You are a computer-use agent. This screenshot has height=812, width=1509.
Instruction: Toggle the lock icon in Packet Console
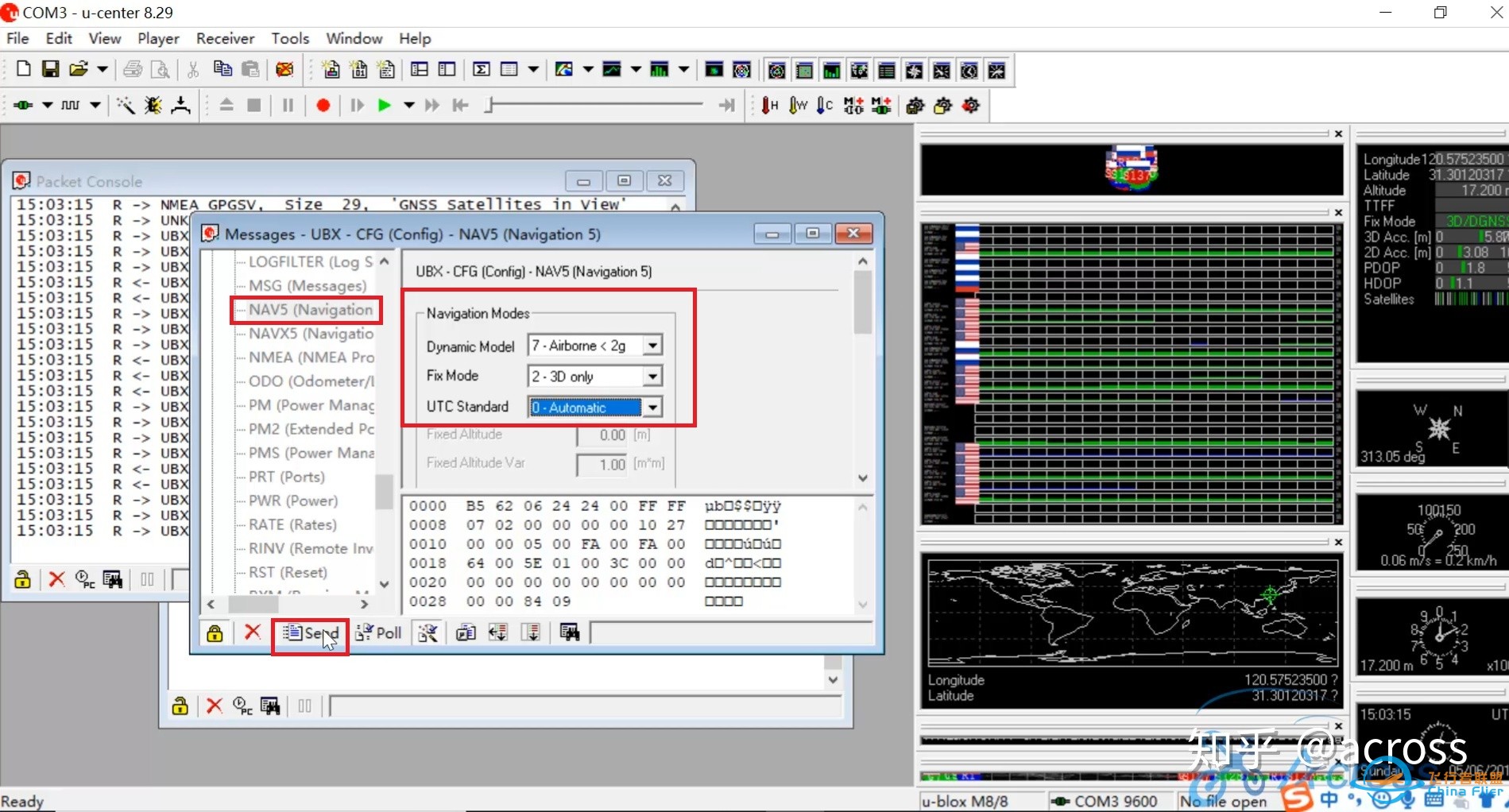point(22,579)
